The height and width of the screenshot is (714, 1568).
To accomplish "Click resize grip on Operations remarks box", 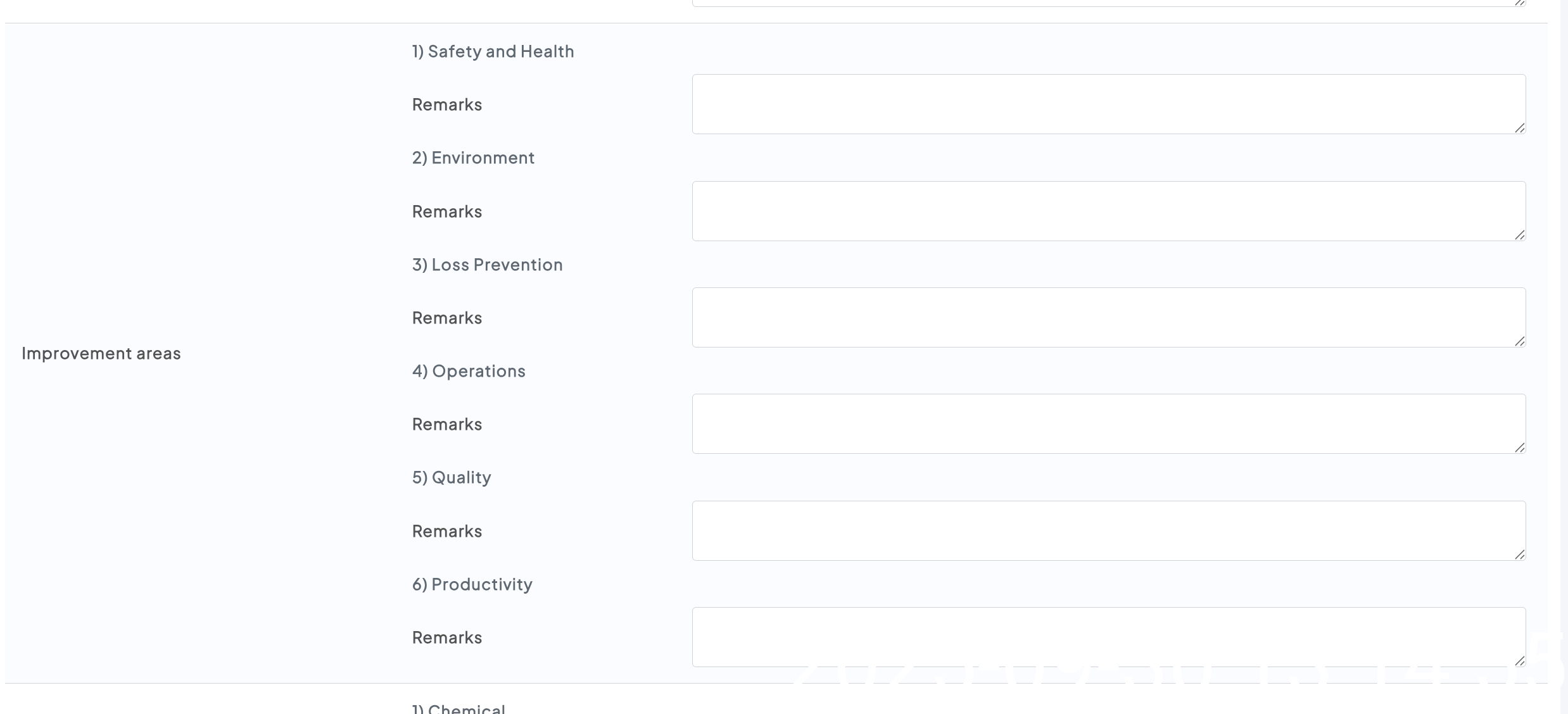I will 1519,448.
